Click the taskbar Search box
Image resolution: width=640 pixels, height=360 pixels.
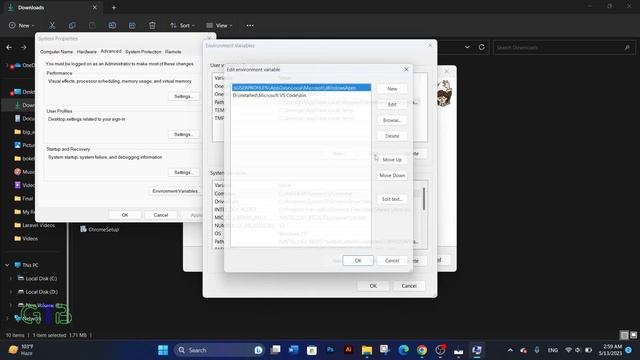point(218,350)
